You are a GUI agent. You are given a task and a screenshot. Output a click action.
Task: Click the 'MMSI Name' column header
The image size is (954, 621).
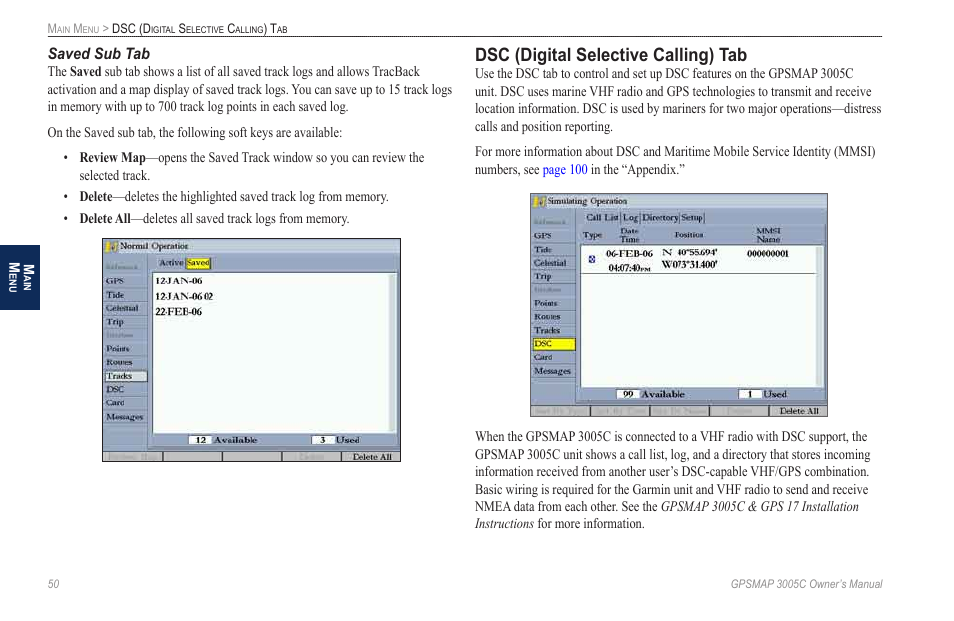(x=768, y=235)
